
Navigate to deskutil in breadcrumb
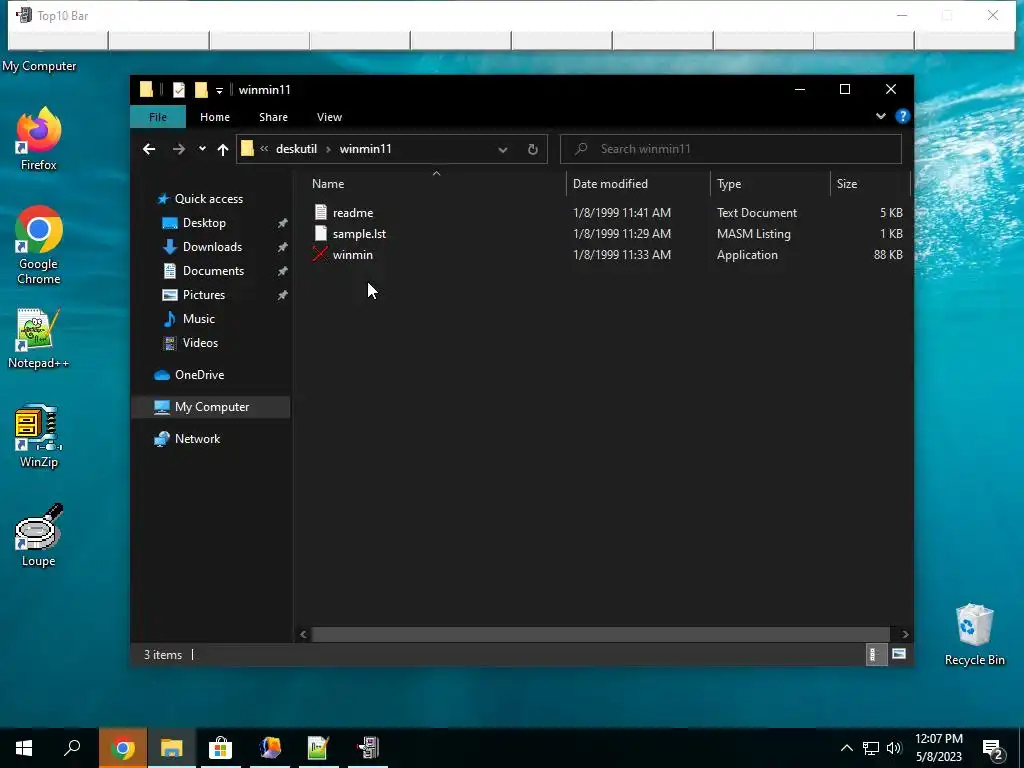pos(296,149)
